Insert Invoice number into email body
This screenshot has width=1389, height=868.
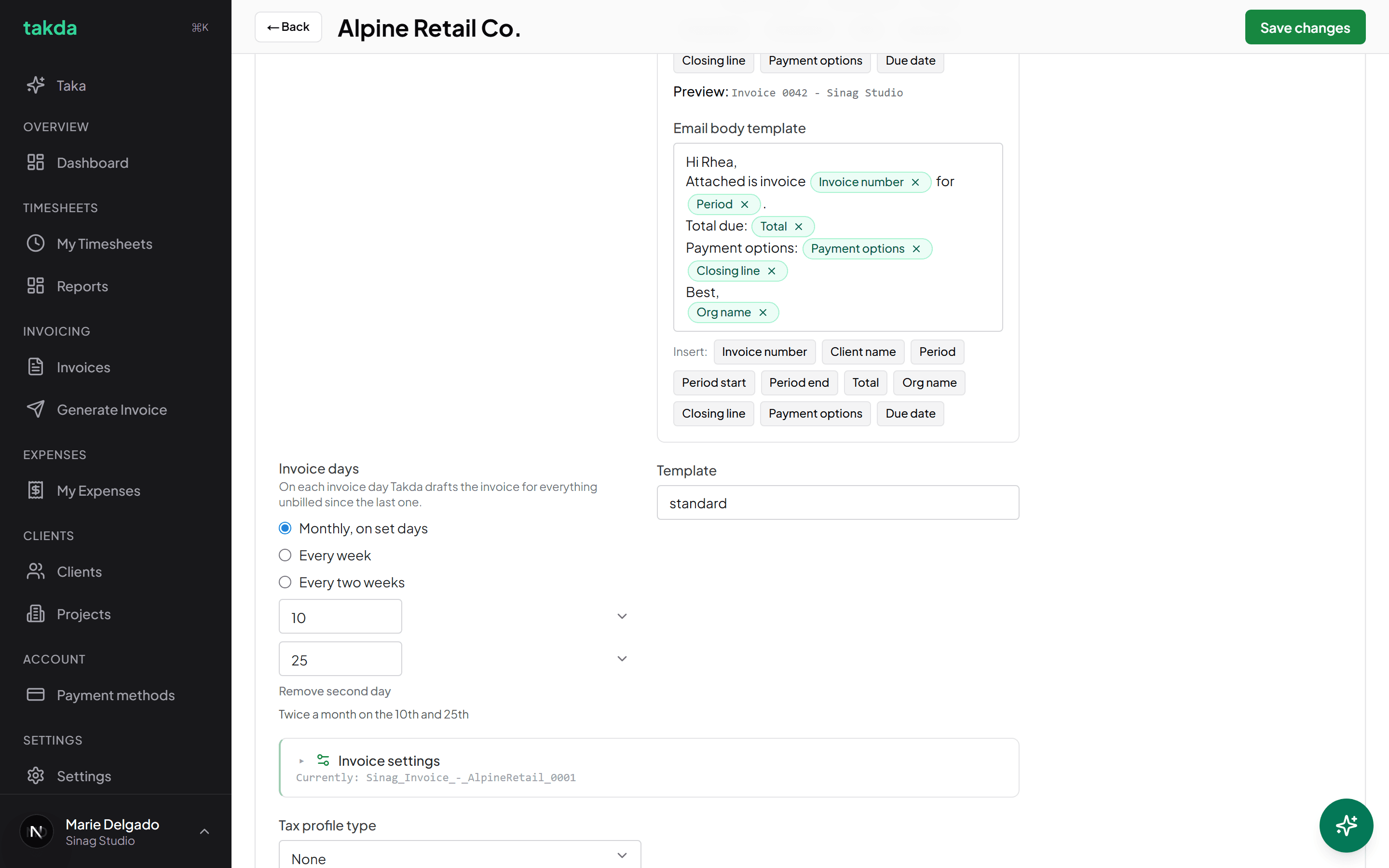764,352
